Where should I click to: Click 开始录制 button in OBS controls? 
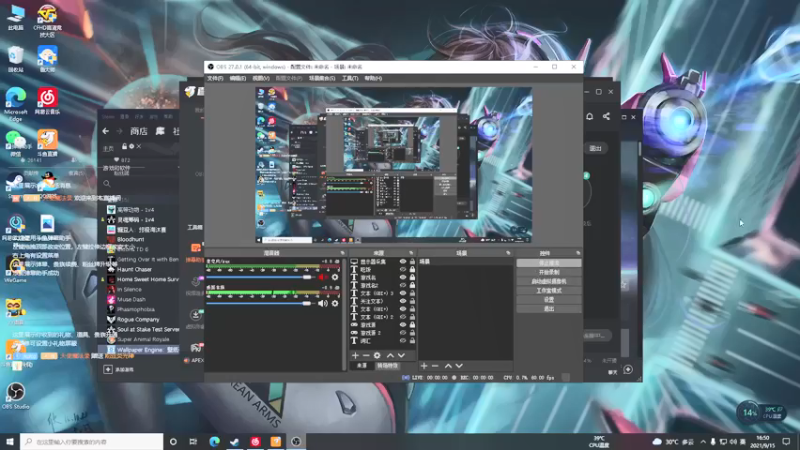coord(549,272)
